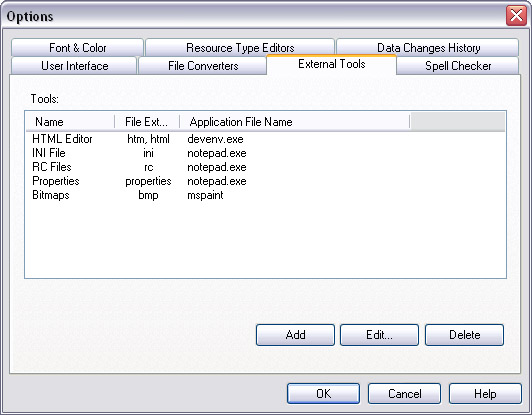Select the User Interface tab

(x=74, y=65)
